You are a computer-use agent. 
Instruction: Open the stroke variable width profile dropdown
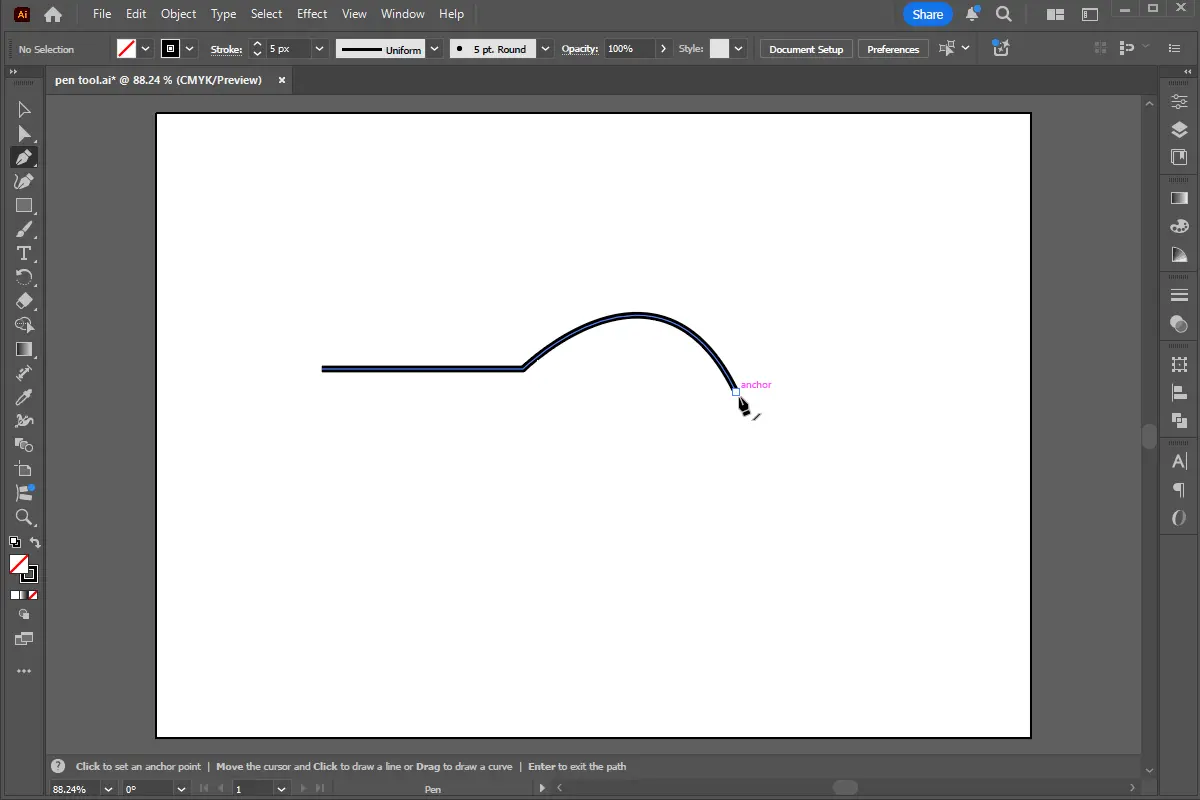click(x=434, y=48)
